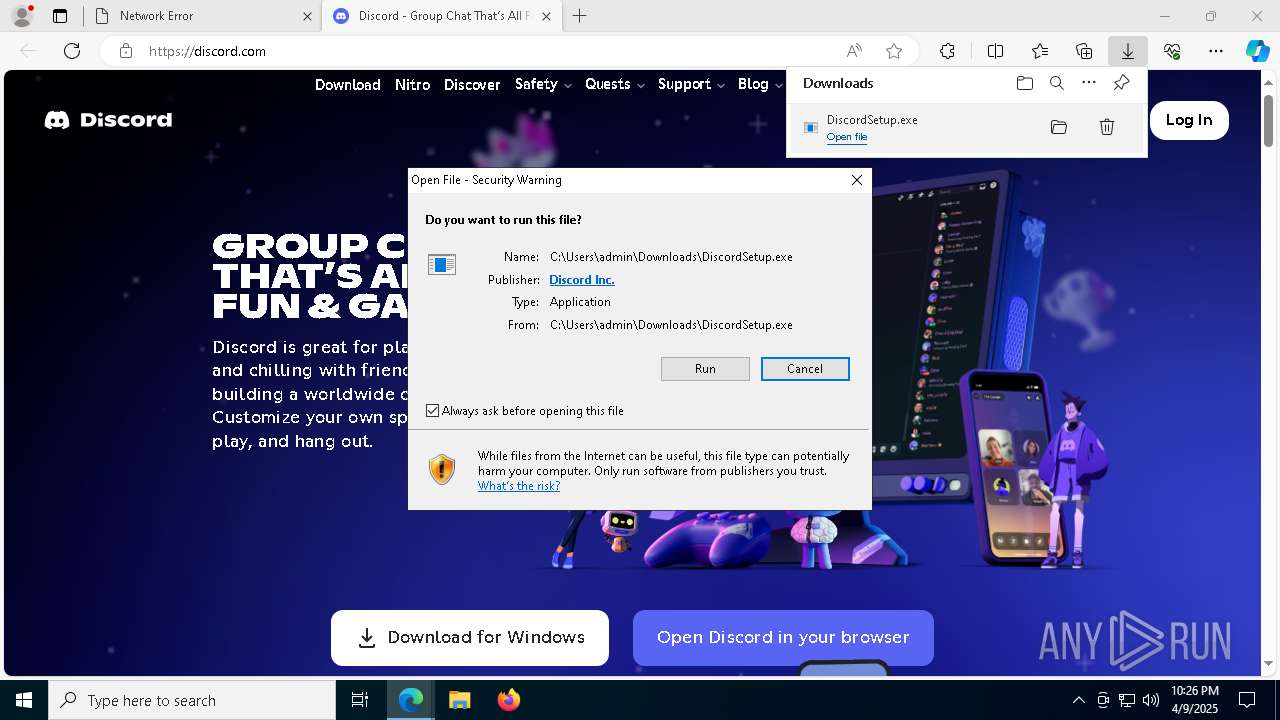Screen dimensions: 1280x720
Task: Open Nitro in Discord navigation
Action: 412,85
